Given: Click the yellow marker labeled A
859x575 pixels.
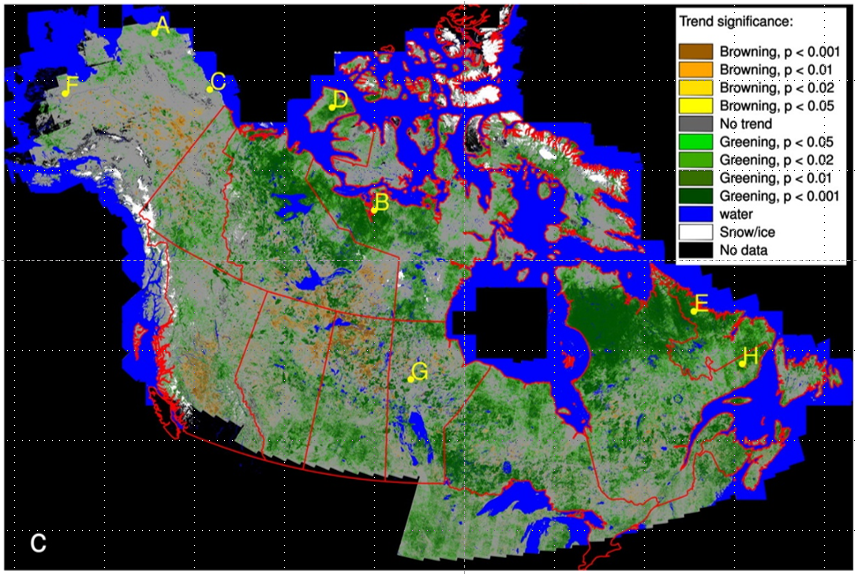Looking at the screenshot, I should coord(155,31).
